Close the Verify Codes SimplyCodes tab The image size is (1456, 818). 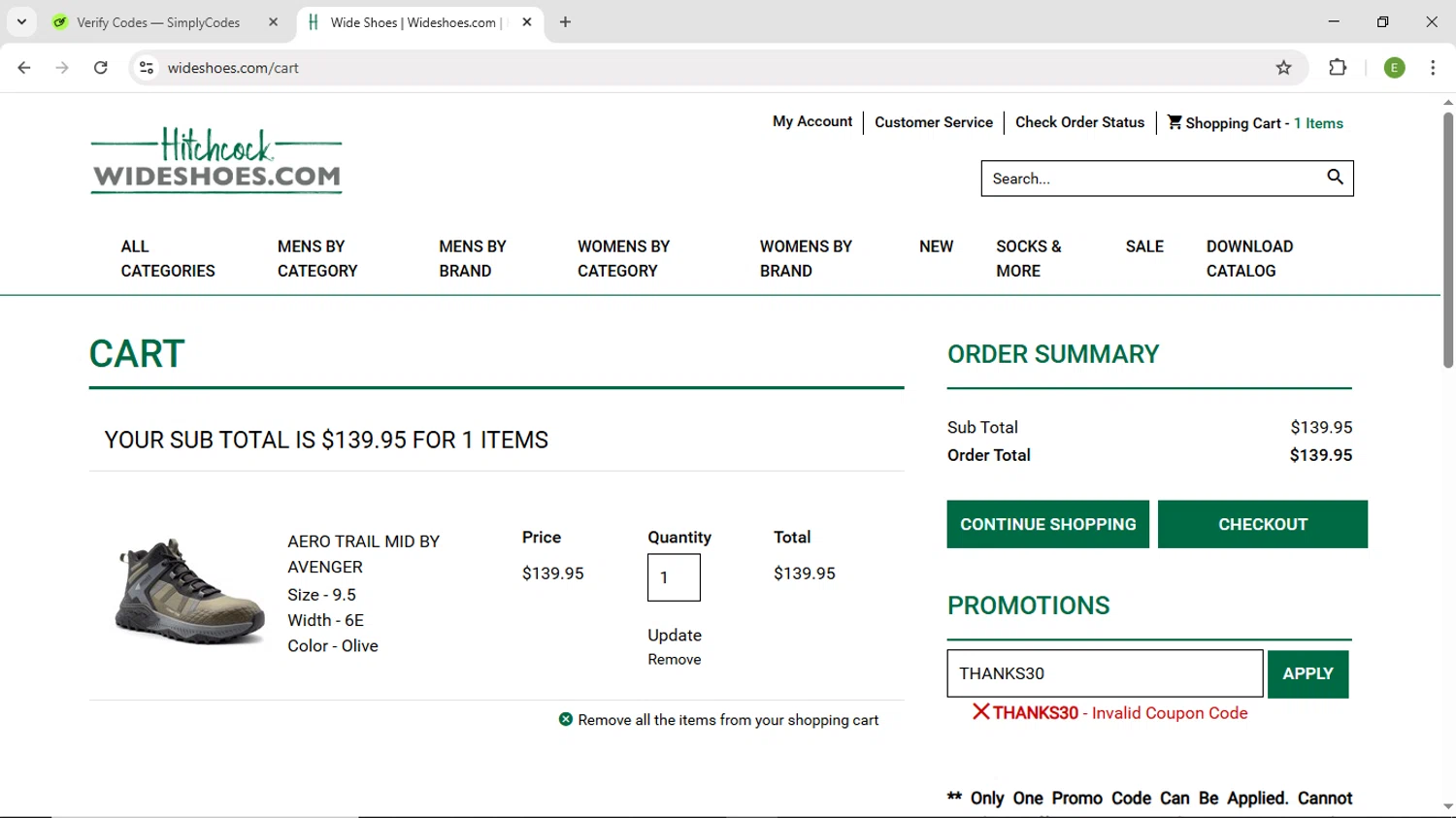point(273,22)
